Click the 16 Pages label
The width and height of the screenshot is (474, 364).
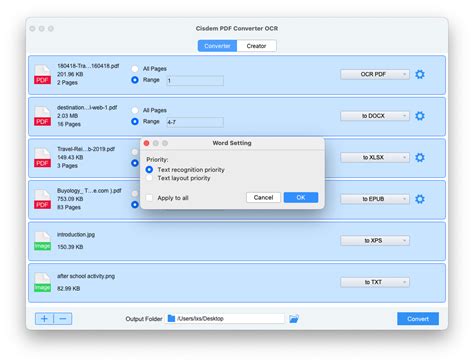click(69, 124)
